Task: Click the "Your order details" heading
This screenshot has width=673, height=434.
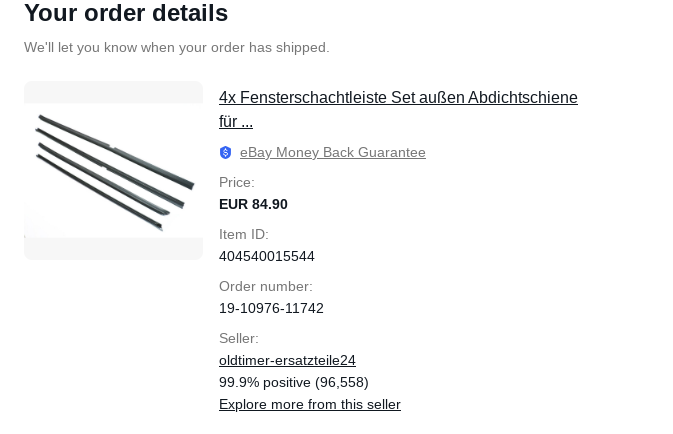Action: click(126, 13)
